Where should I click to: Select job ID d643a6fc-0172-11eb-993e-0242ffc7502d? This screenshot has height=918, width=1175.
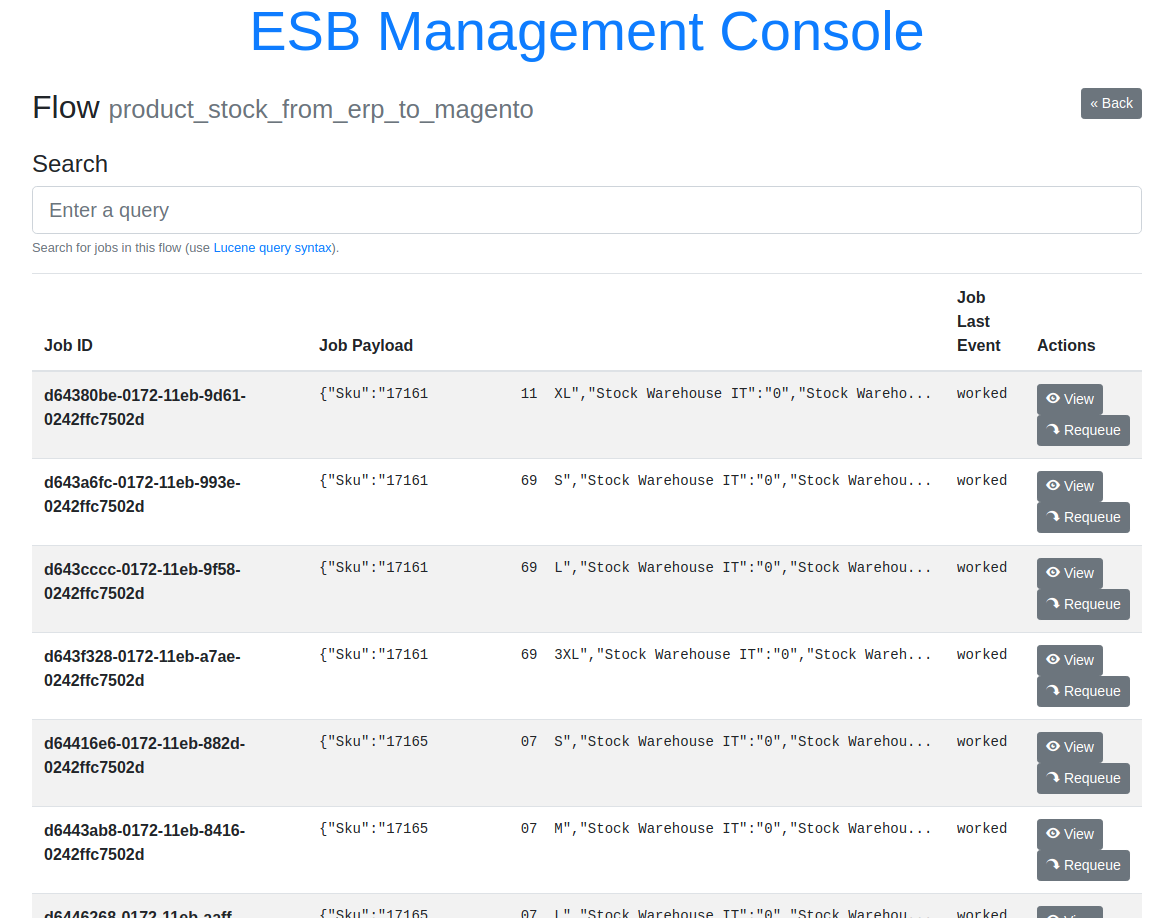[142, 495]
